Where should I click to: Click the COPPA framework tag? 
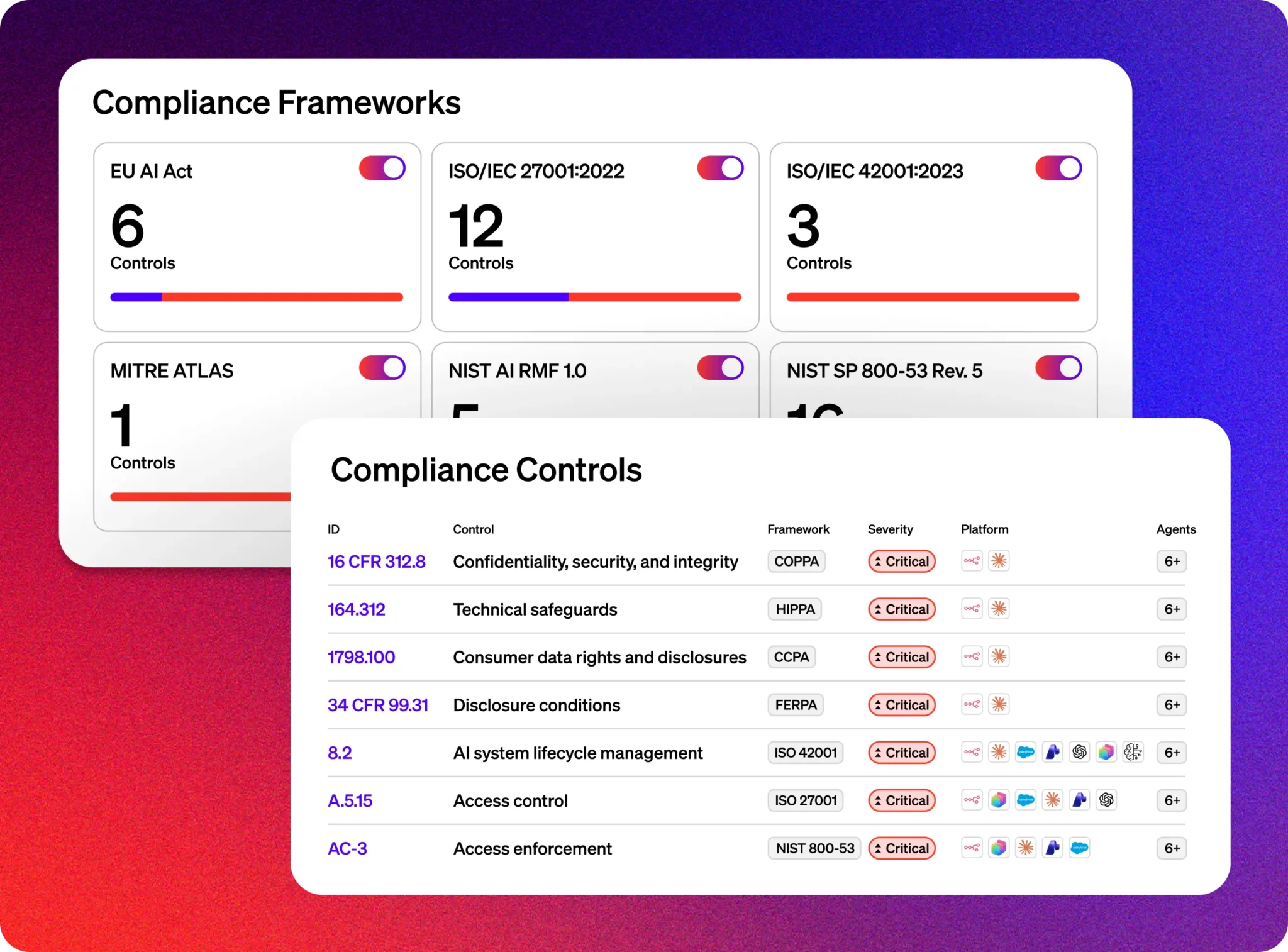796,562
